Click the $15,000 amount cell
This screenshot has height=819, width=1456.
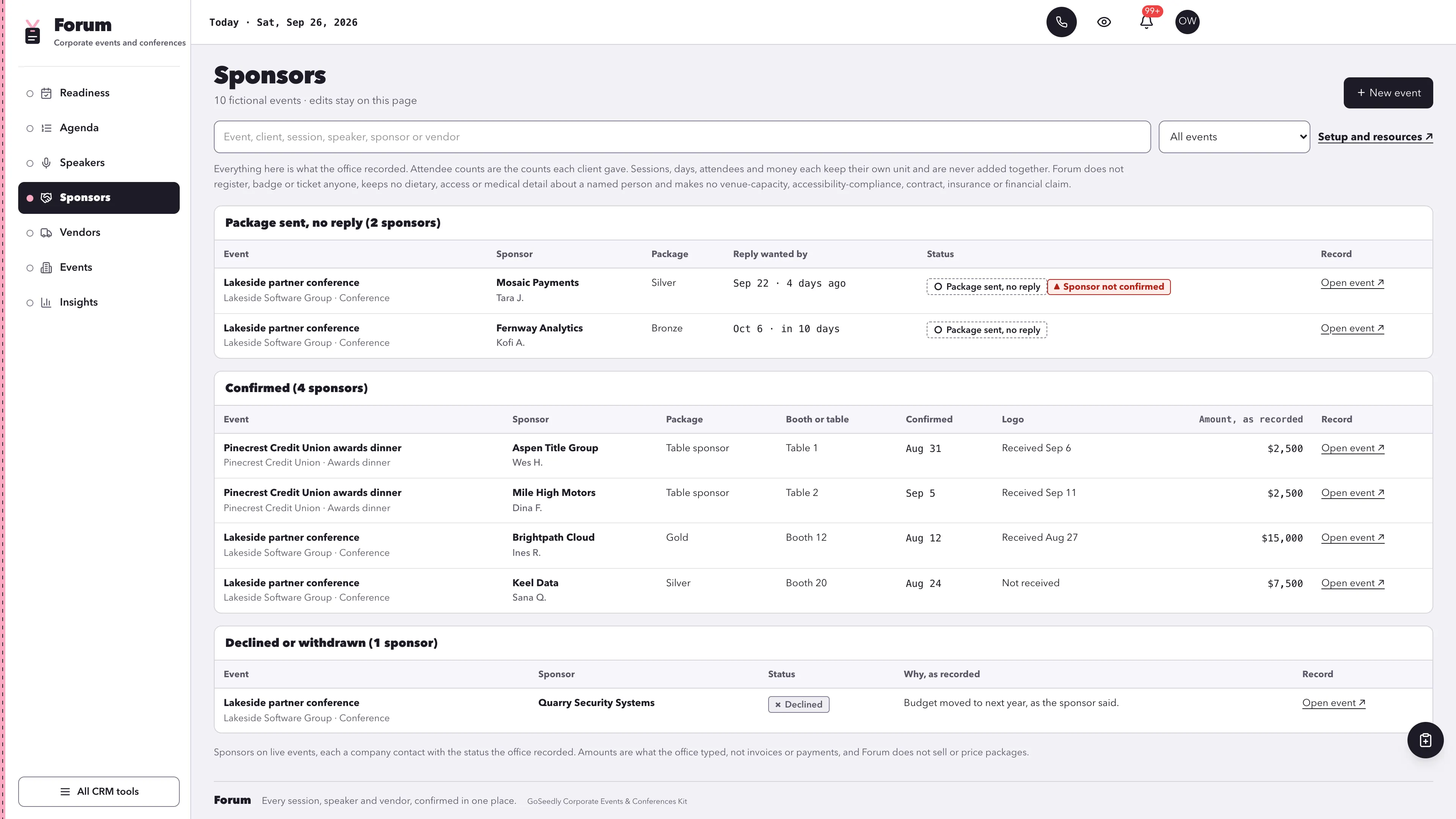pos(1282,538)
